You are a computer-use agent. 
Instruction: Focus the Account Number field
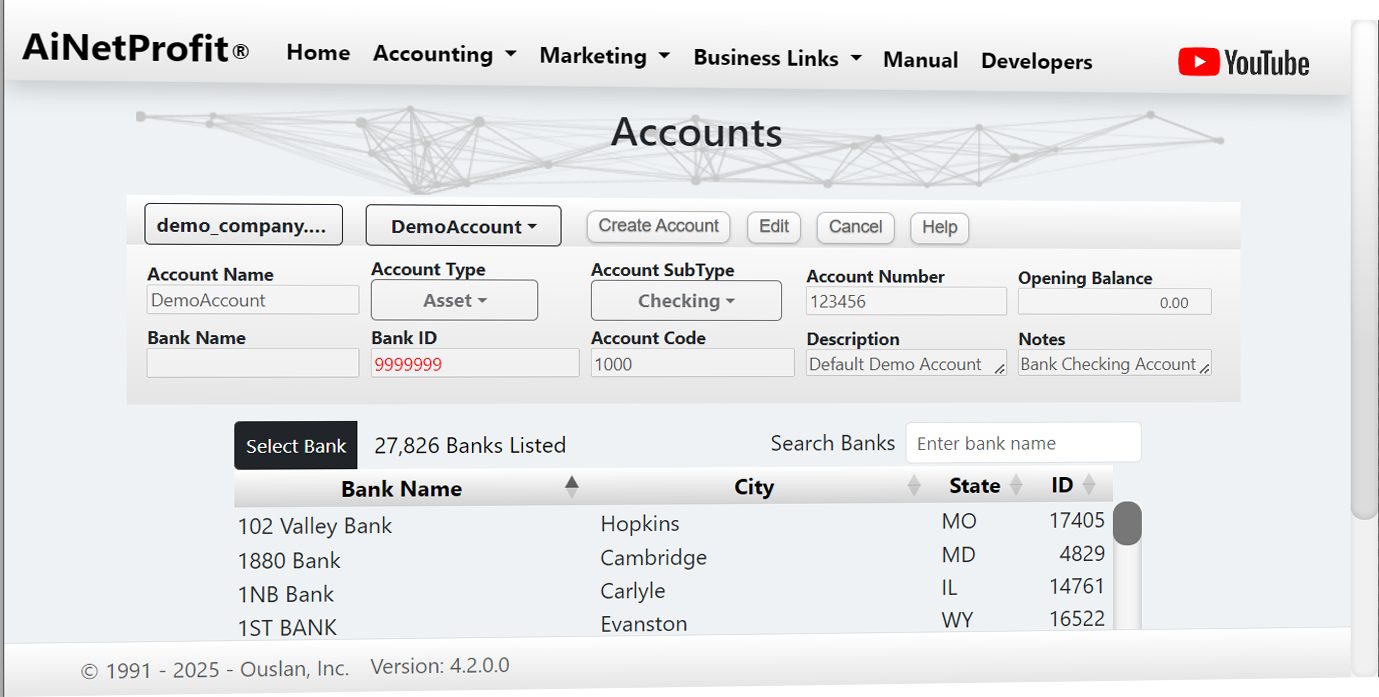point(906,301)
